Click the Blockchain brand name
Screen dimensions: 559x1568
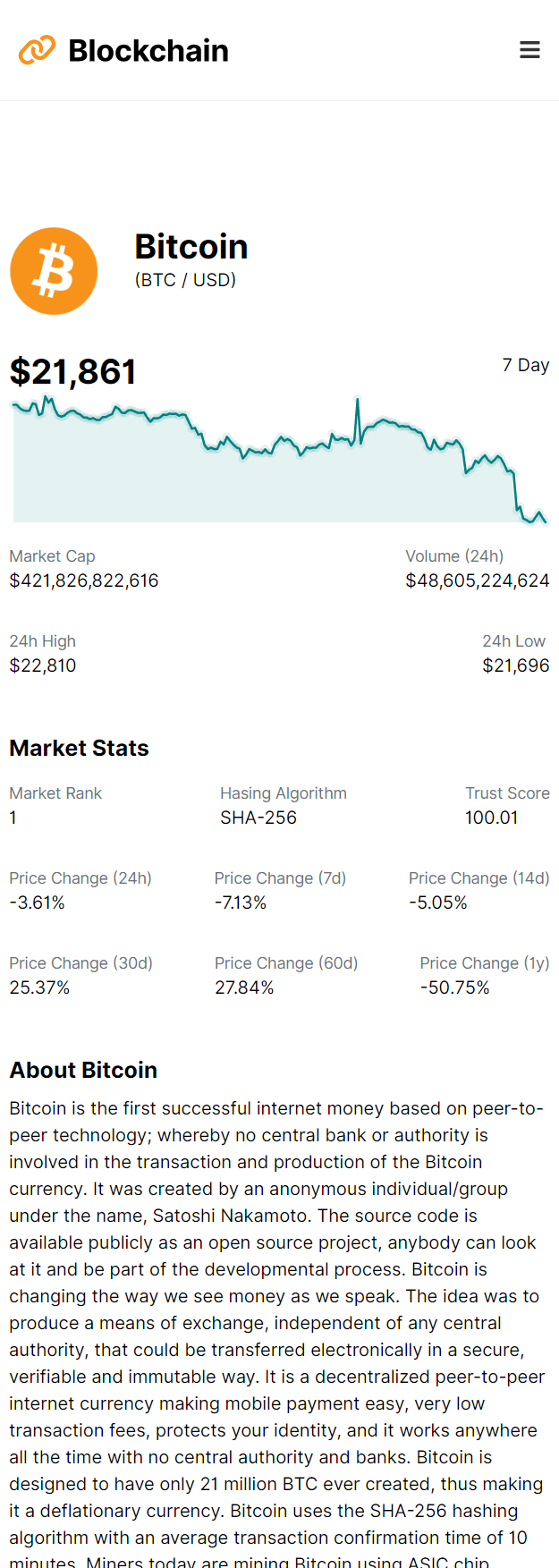(x=148, y=51)
